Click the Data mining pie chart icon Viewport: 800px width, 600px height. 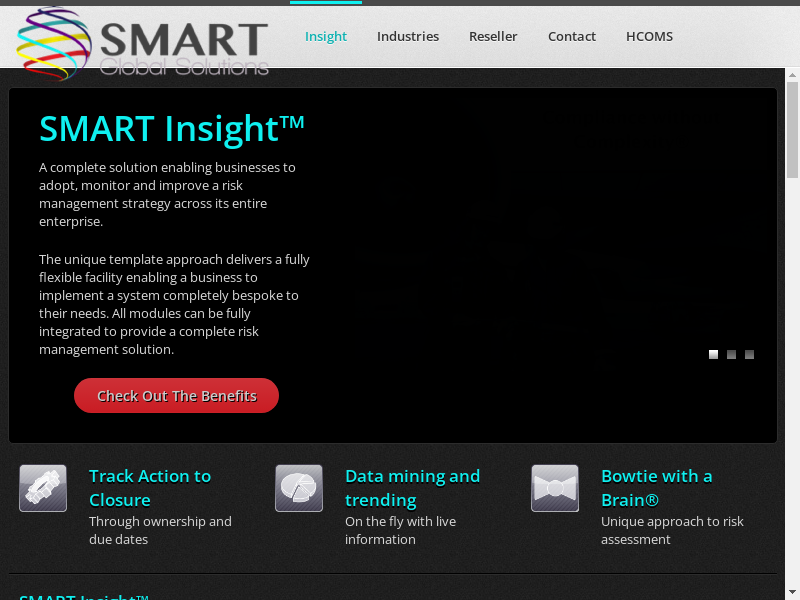(x=299, y=488)
